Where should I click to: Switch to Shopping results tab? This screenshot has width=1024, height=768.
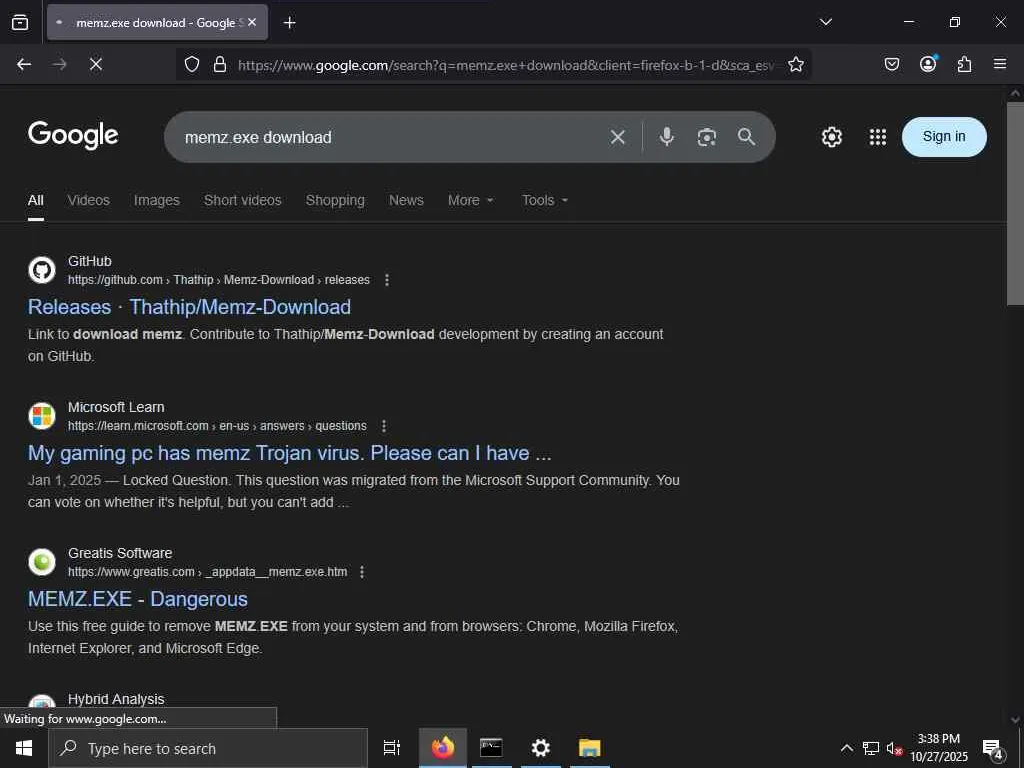tap(335, 200)
